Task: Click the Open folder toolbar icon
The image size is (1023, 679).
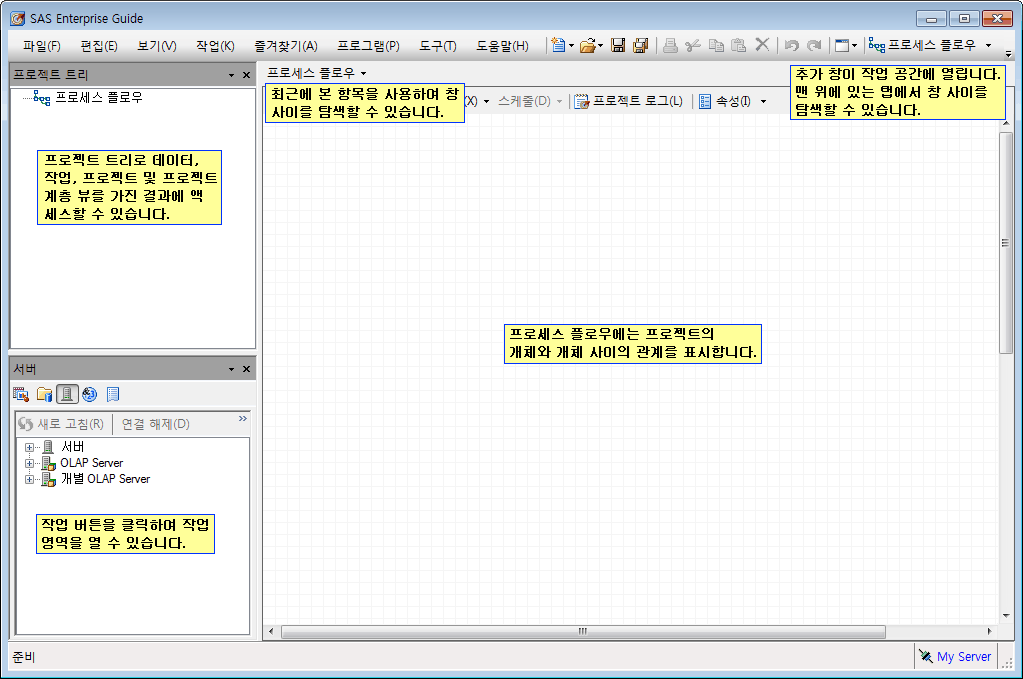Action: (x=588, y=45)
